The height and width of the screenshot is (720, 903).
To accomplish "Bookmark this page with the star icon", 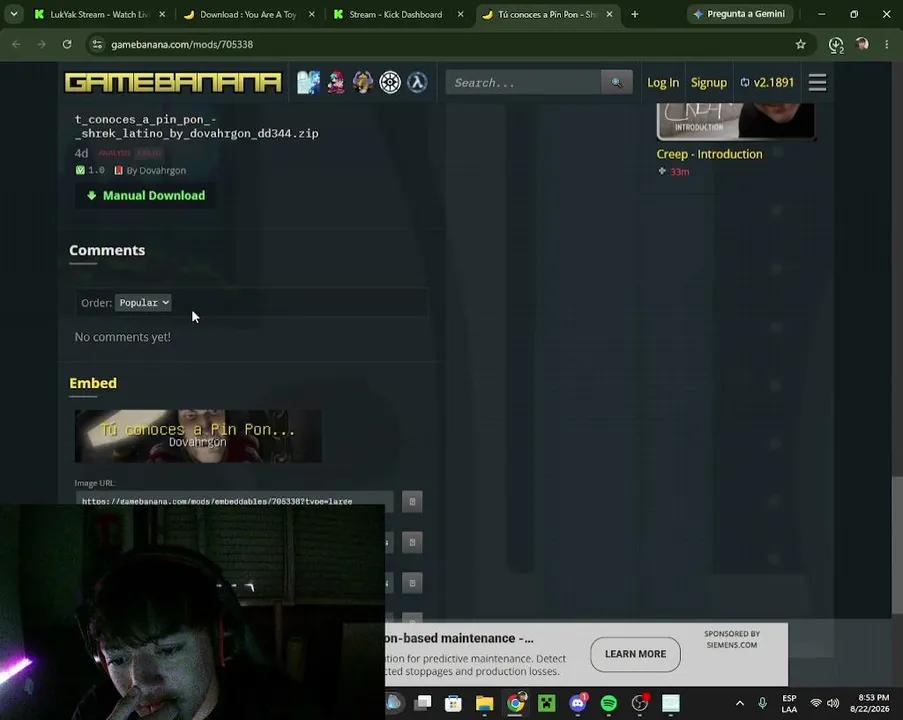I will (x=800, y=44).
